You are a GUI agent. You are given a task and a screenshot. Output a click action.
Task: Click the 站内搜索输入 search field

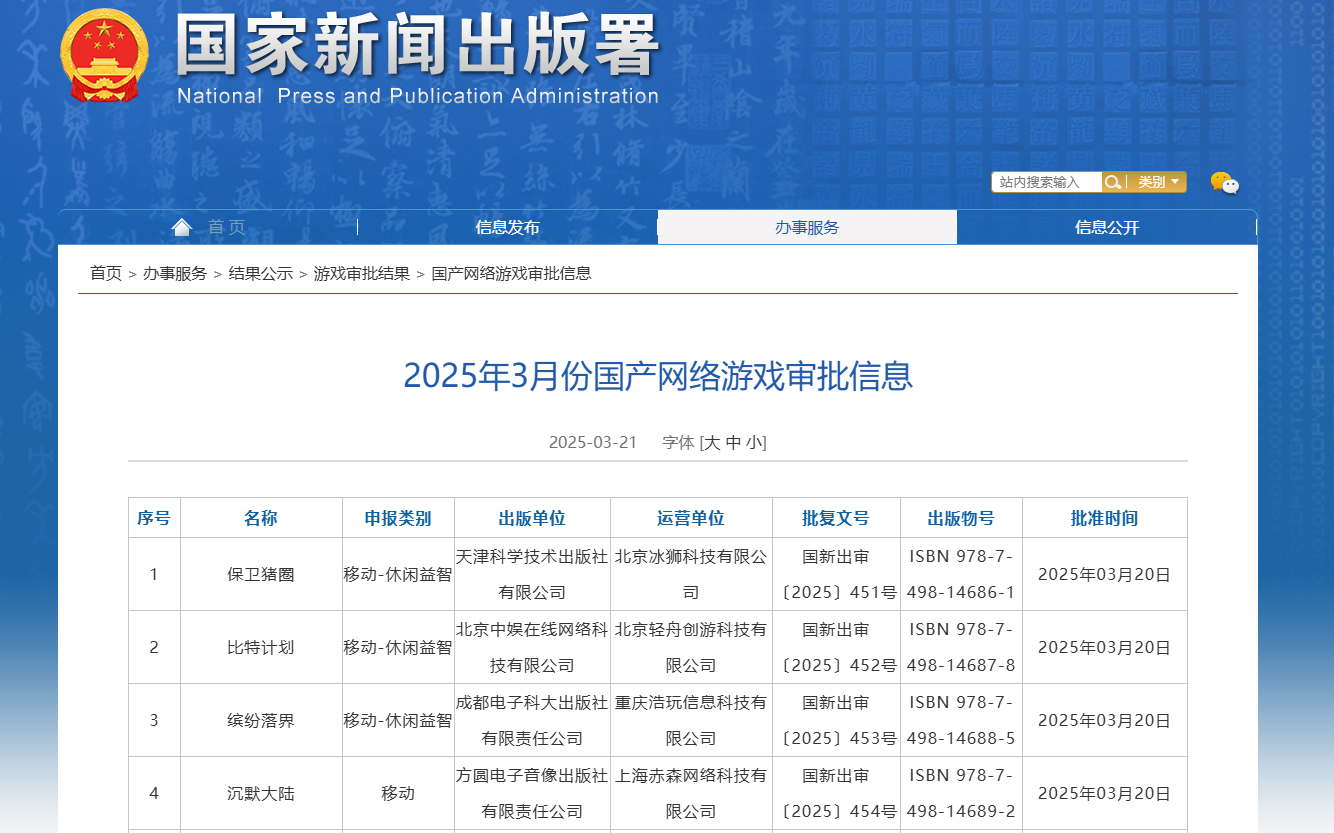pos(1046,182)
